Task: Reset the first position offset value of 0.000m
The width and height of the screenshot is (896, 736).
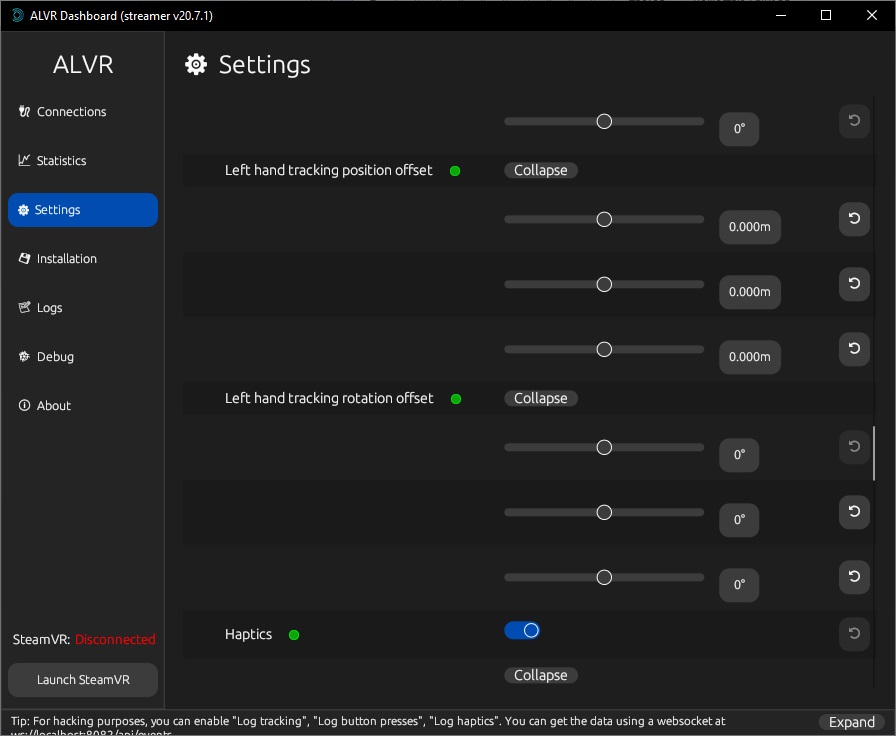Action: (x=853, y=219)
